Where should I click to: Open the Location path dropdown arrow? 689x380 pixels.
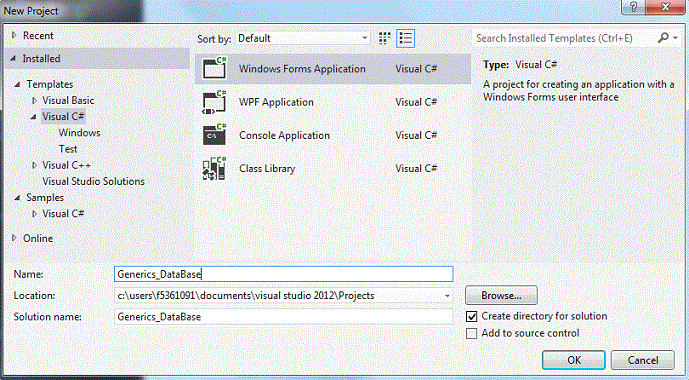(447, 296)
